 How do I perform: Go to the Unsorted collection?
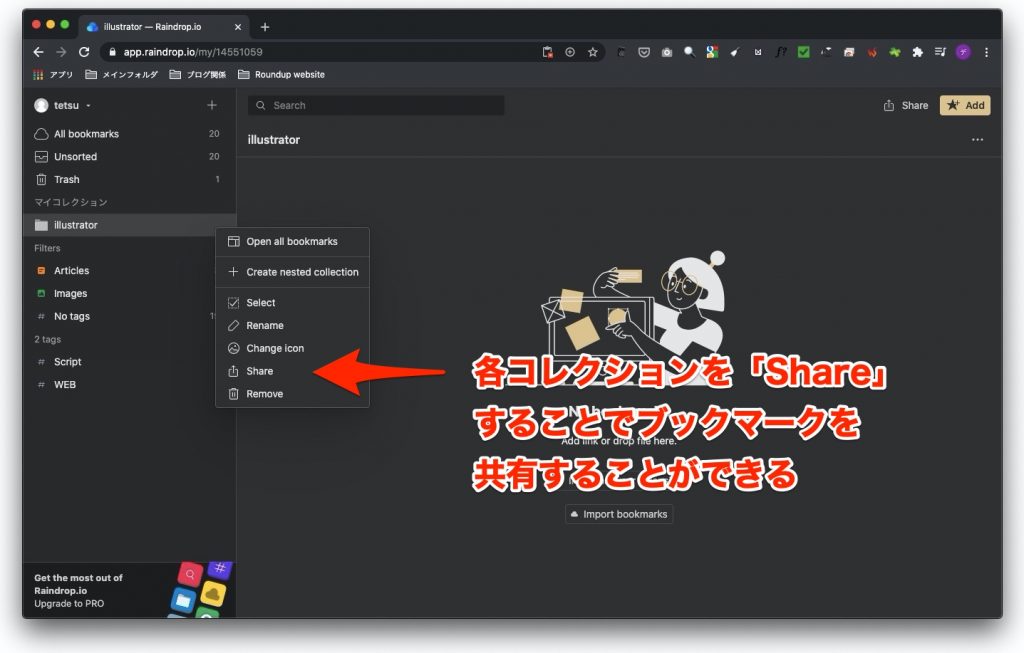[129, 157]
